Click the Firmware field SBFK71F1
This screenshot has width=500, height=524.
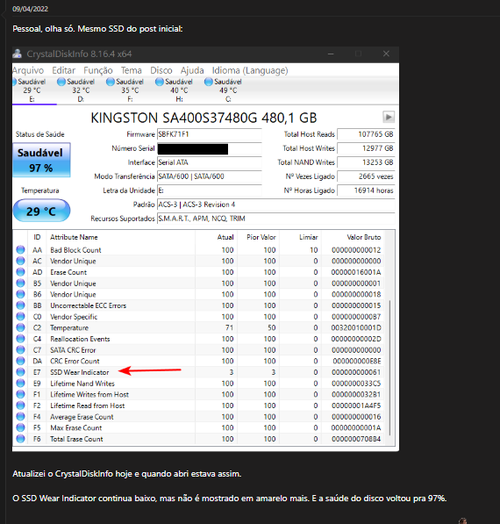coord(209,134)
